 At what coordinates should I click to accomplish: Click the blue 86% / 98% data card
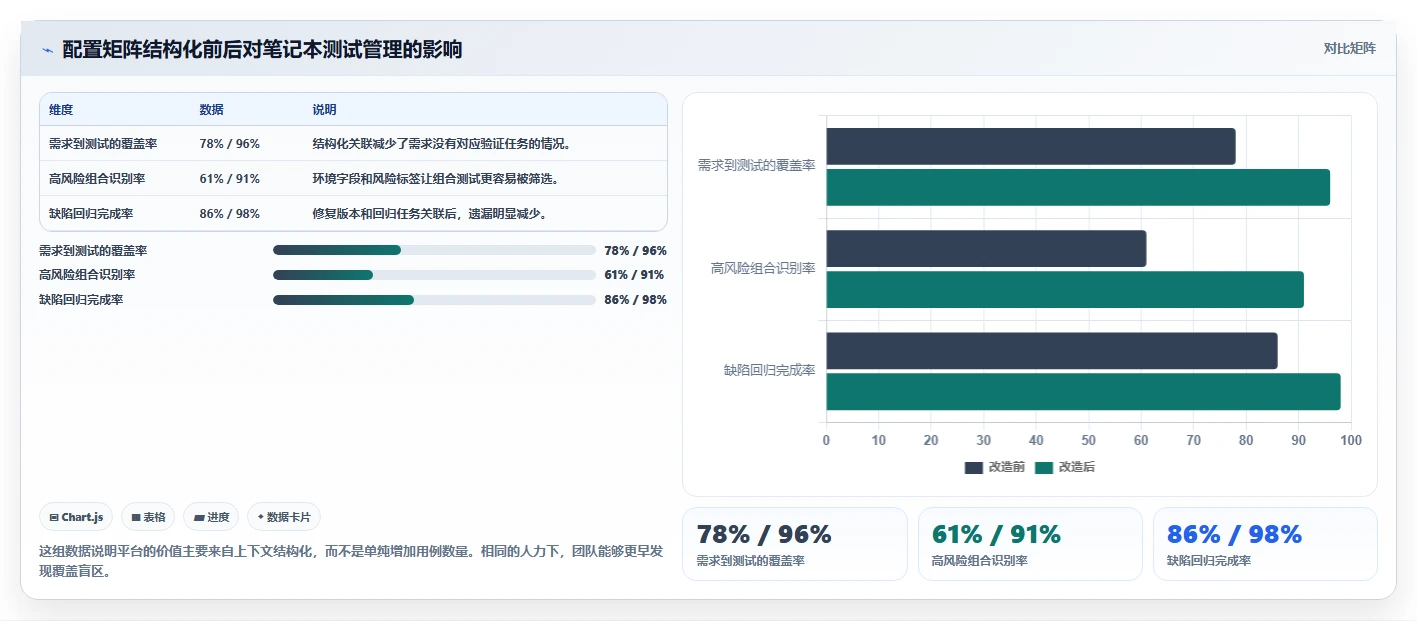pos(1265,544)
